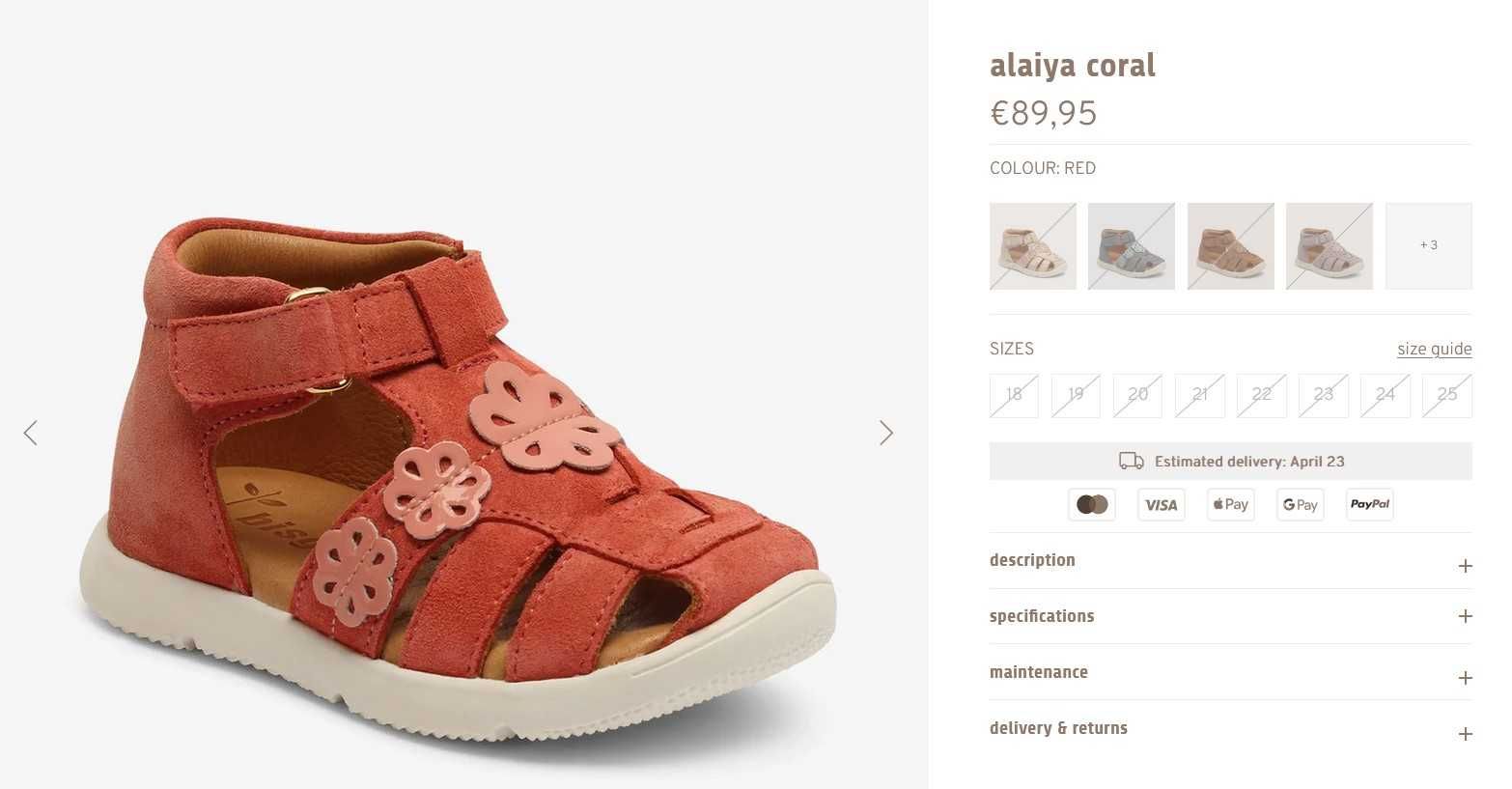The width and height of the screenshot is (1512, 789).
Task: Expand the specifications section
Action: 1231,616
